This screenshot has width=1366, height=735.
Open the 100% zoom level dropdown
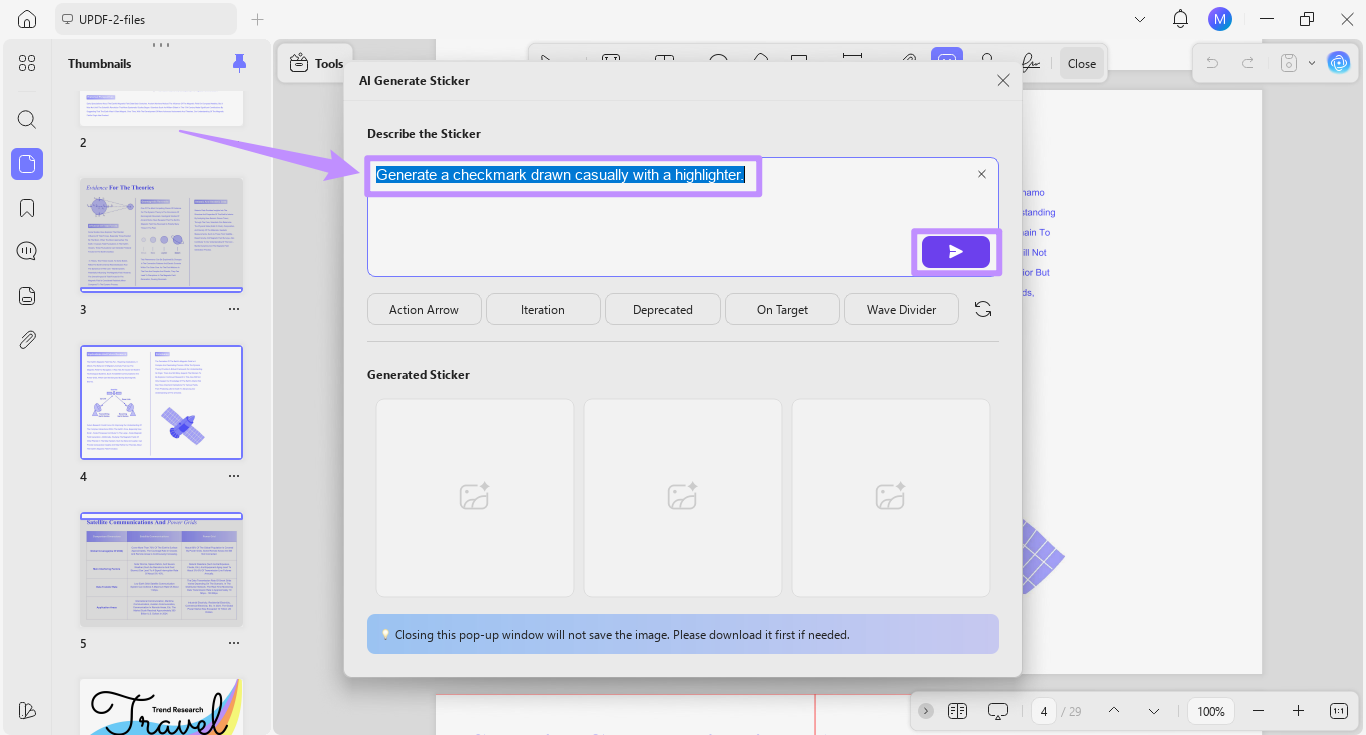point(1211,711)
